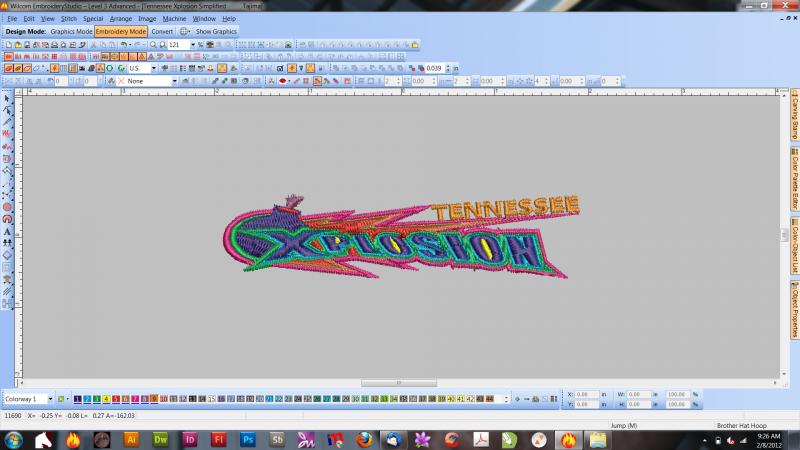Expand the undo history arrow
Screen dimensions: 800x450
130,45
